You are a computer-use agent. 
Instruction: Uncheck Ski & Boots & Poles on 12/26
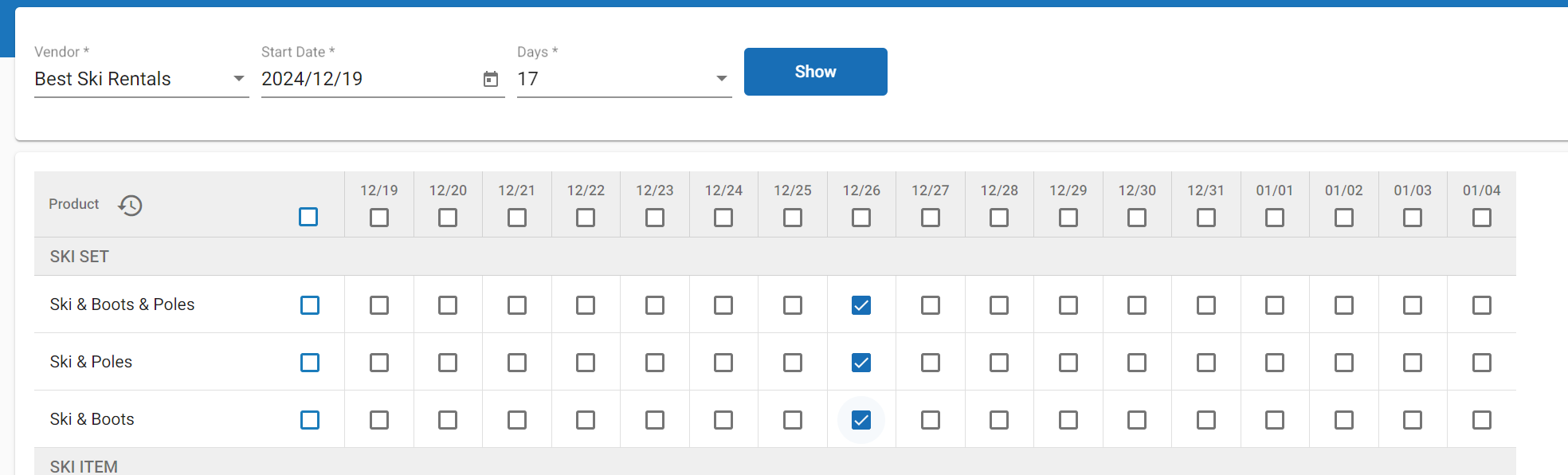(861, 305)
